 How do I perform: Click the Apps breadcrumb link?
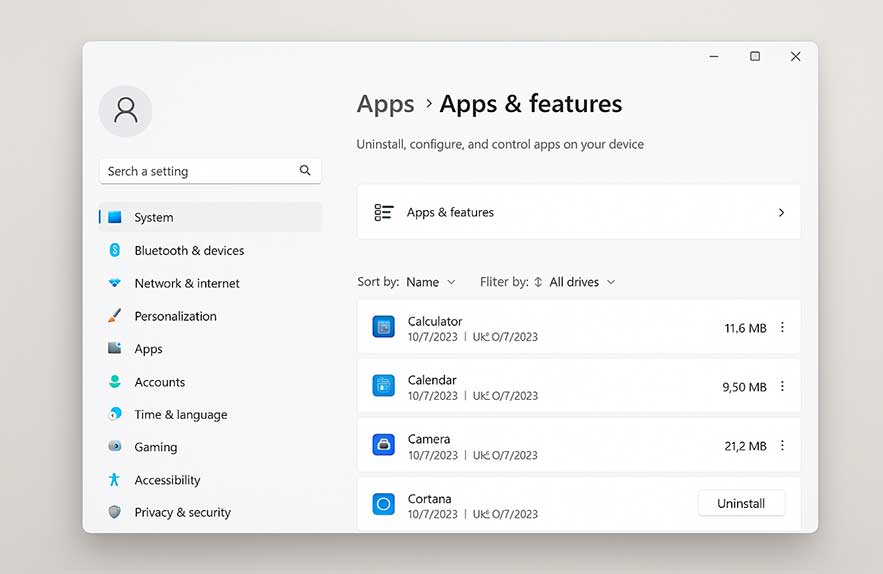385,104
